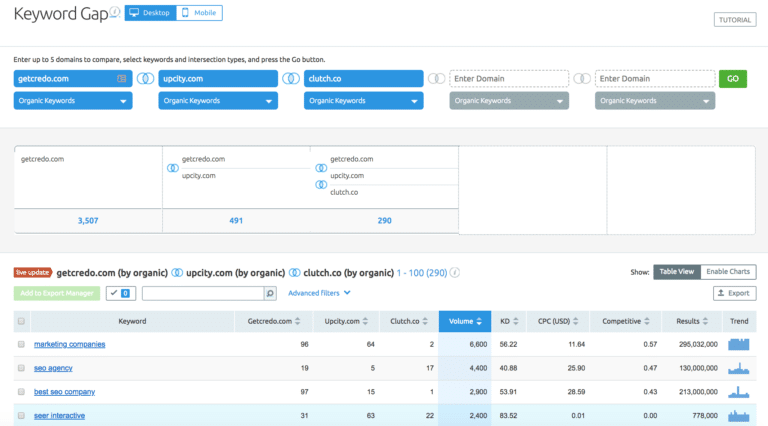The width and height of the screenshot is (768, 426).
Task: Sort table by Volume column
Action: (465, 321)
